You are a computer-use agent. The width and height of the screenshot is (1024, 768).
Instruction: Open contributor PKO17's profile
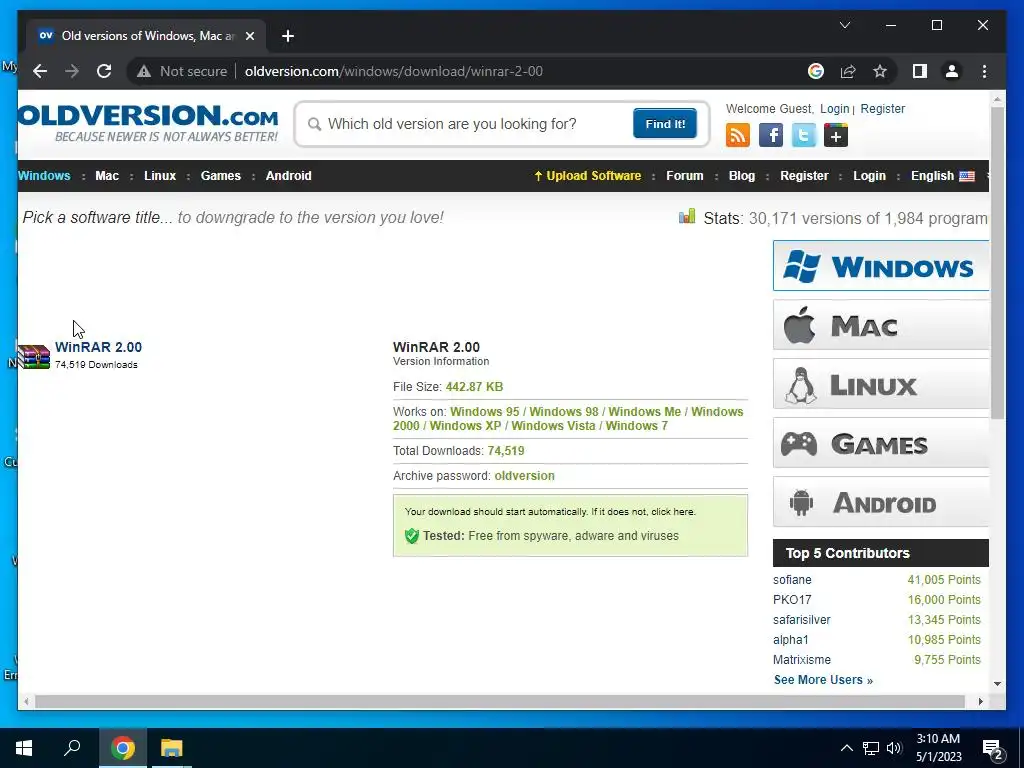pyautogui.click(x=792, y=600)
